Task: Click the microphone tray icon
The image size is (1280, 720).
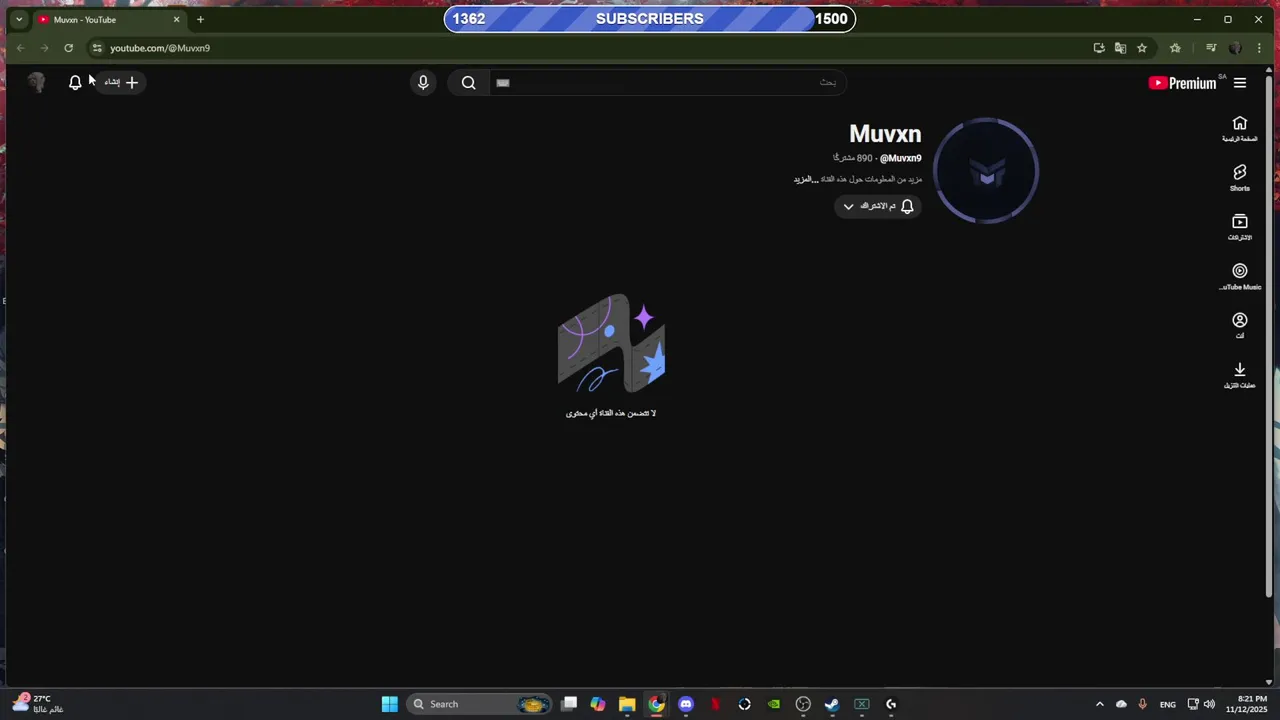Action: point(1143,704)
